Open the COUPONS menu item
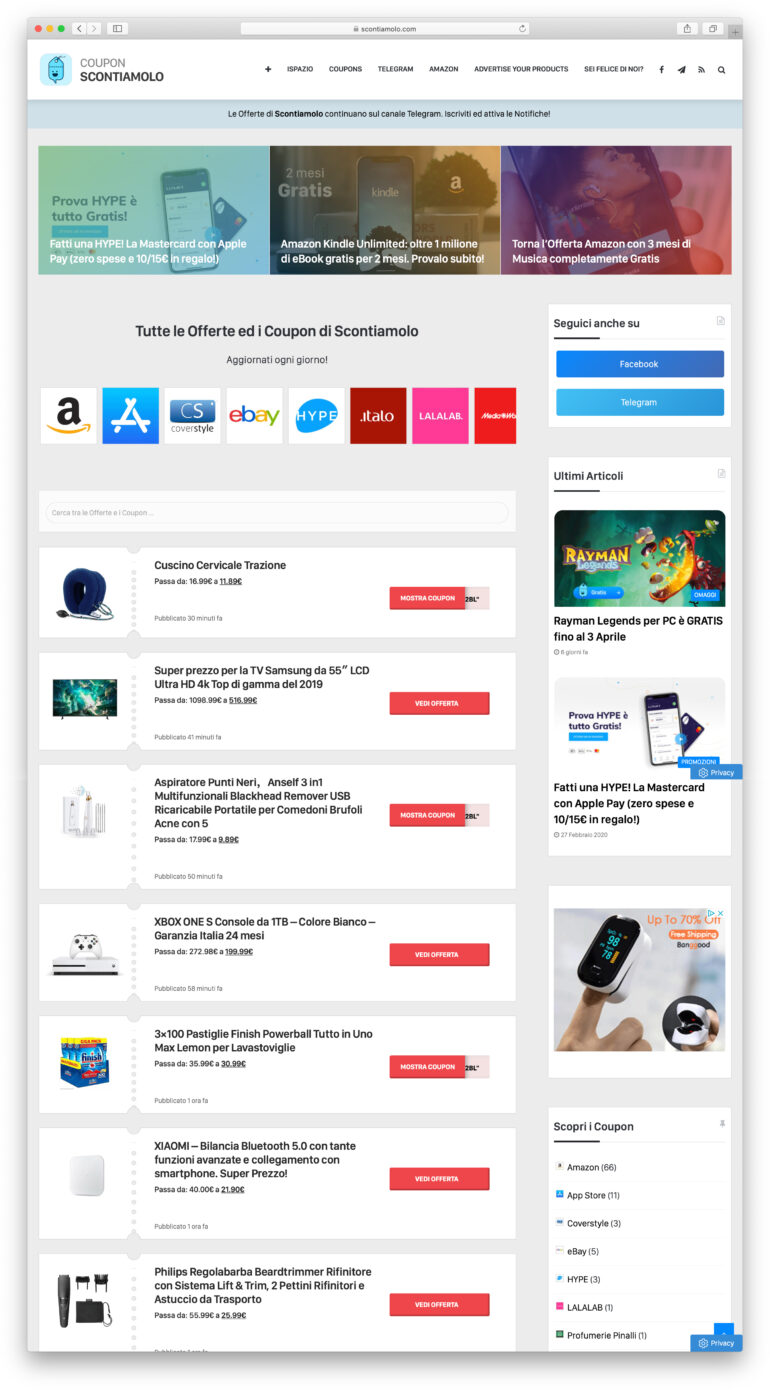The height and width of the screenshot is (1390, 770). [x=345, y=69]
